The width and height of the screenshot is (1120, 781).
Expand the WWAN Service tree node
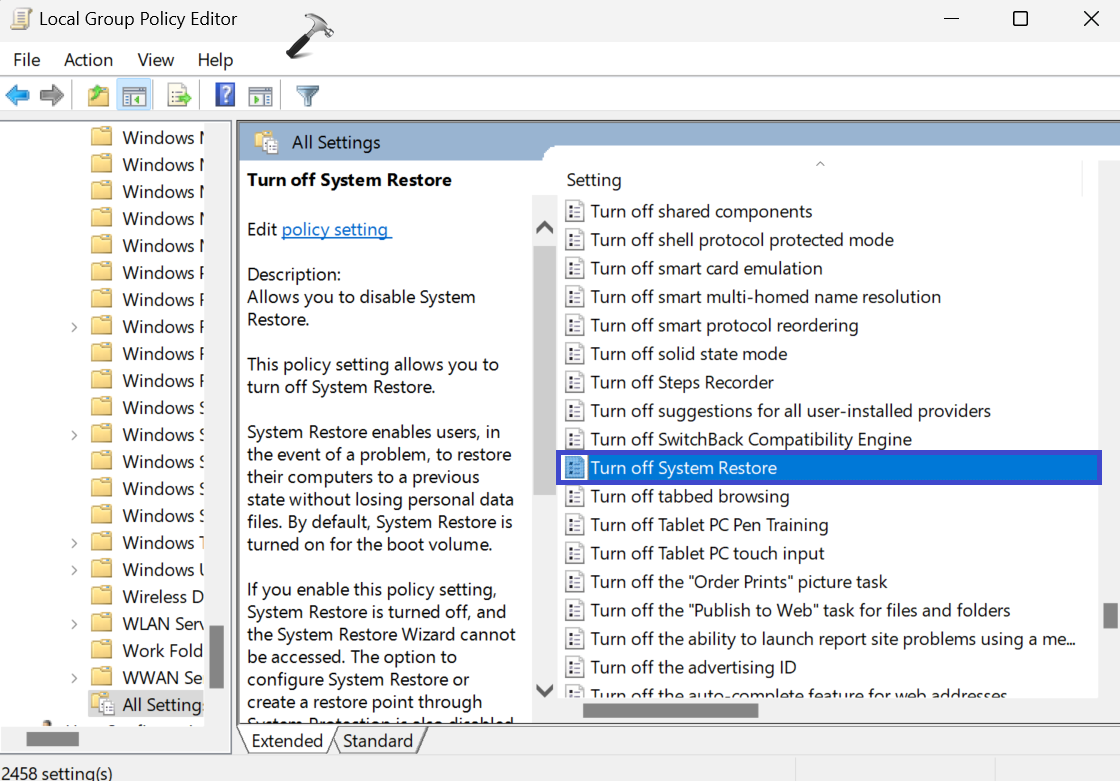[75, 678]
